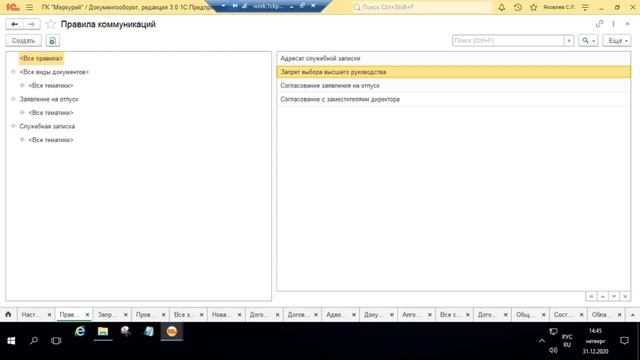Image resolution: width=640 pixels, height=360 pixels.
Task: Click the green copy-rule icon next to Создать
Action: click(53, 41)
